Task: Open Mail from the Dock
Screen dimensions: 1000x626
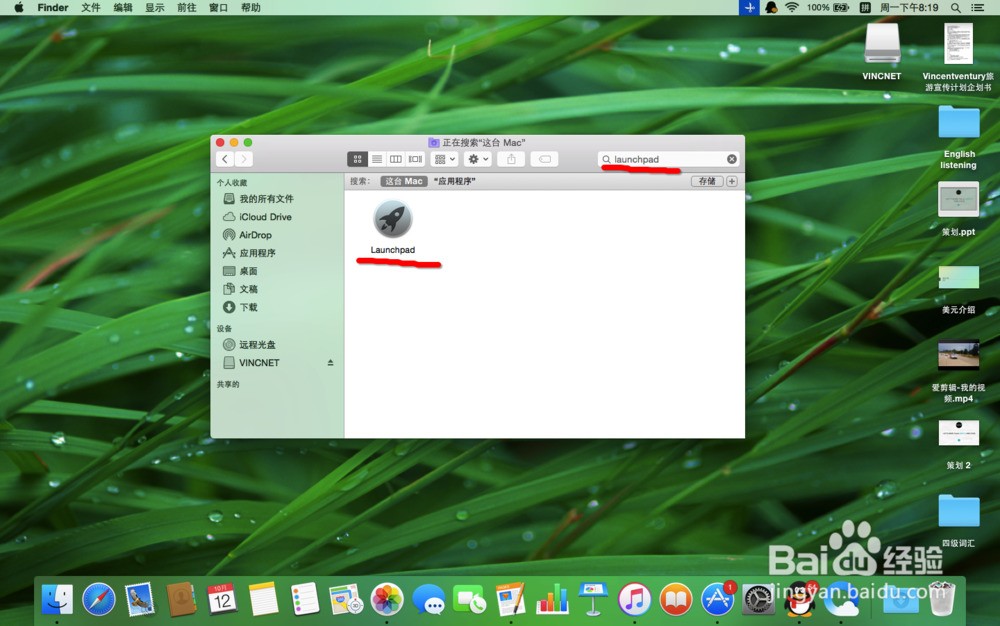Action: click(x=140, y=599)
